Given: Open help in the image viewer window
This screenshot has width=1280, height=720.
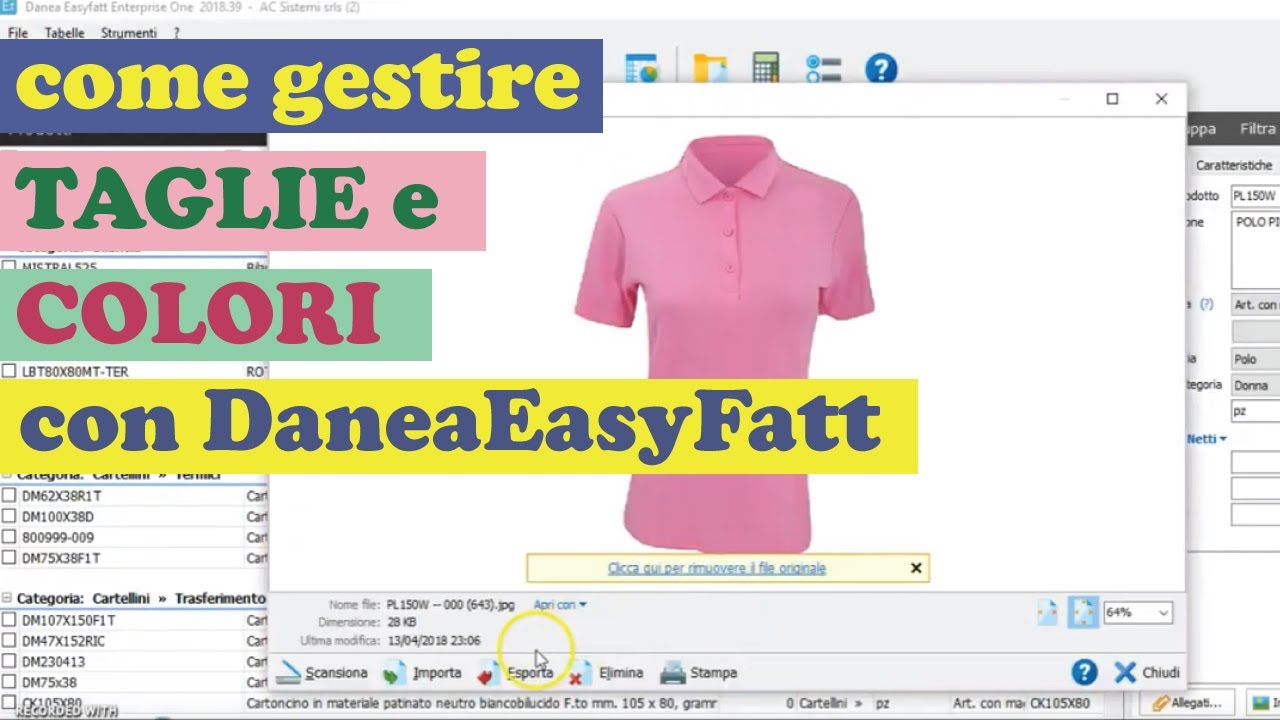Looking at the screenshot, I should tap(1084, 672).
